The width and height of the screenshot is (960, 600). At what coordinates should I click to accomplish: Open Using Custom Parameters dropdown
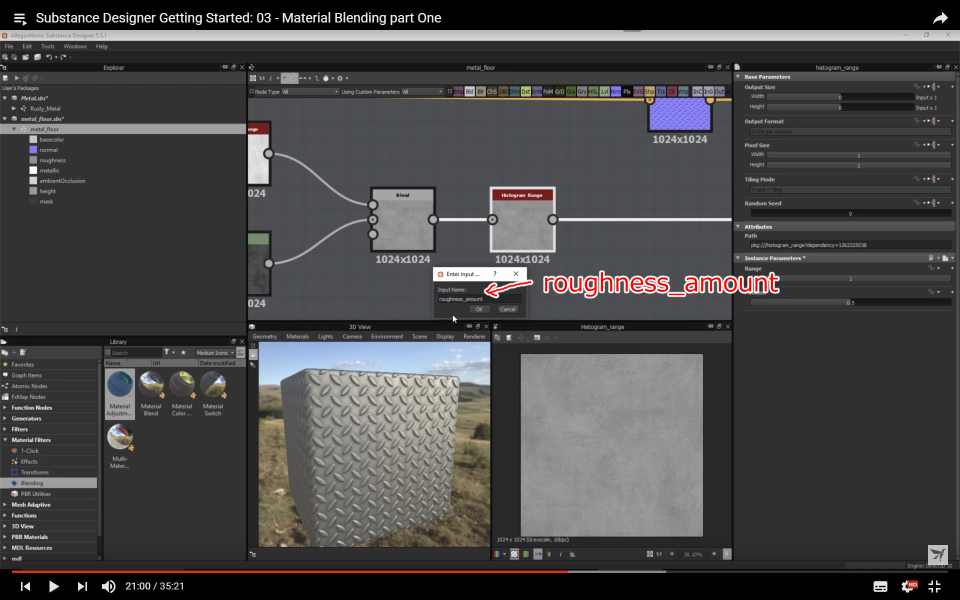click(422, 92)
